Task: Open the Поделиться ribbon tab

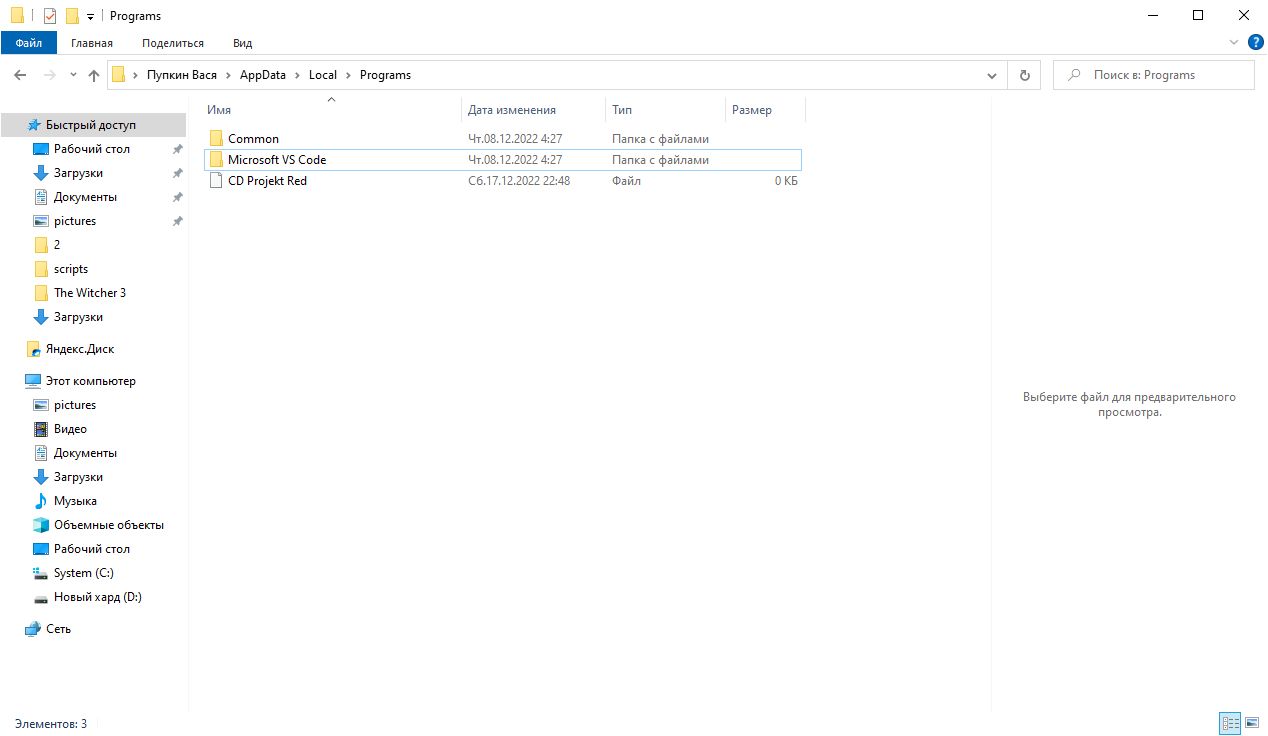Action: pyautogui.click(x=173, y=43)
